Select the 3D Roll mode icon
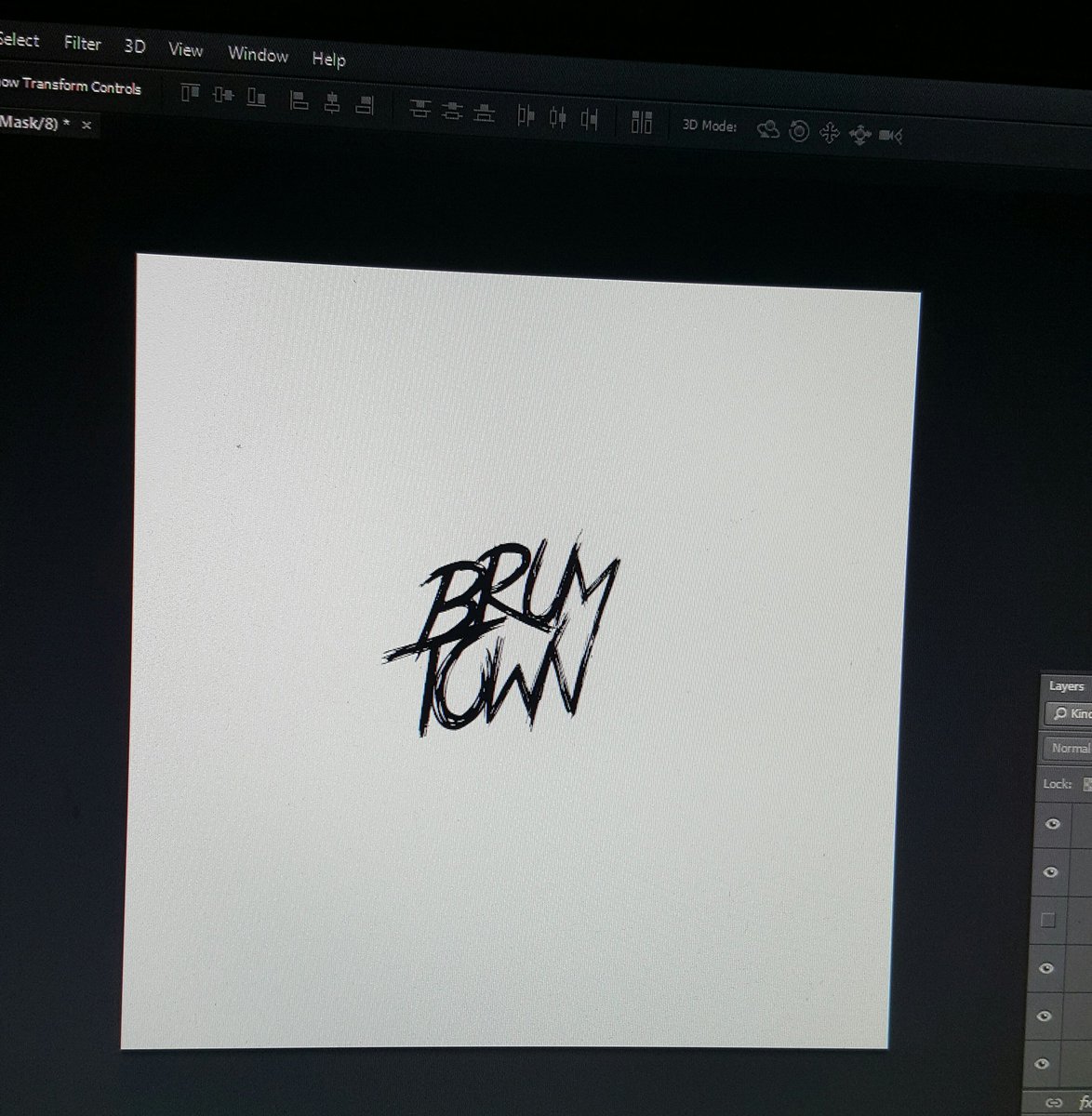Image resolution: width=1092 pixels, height=1116 pixels. [799, 131]
